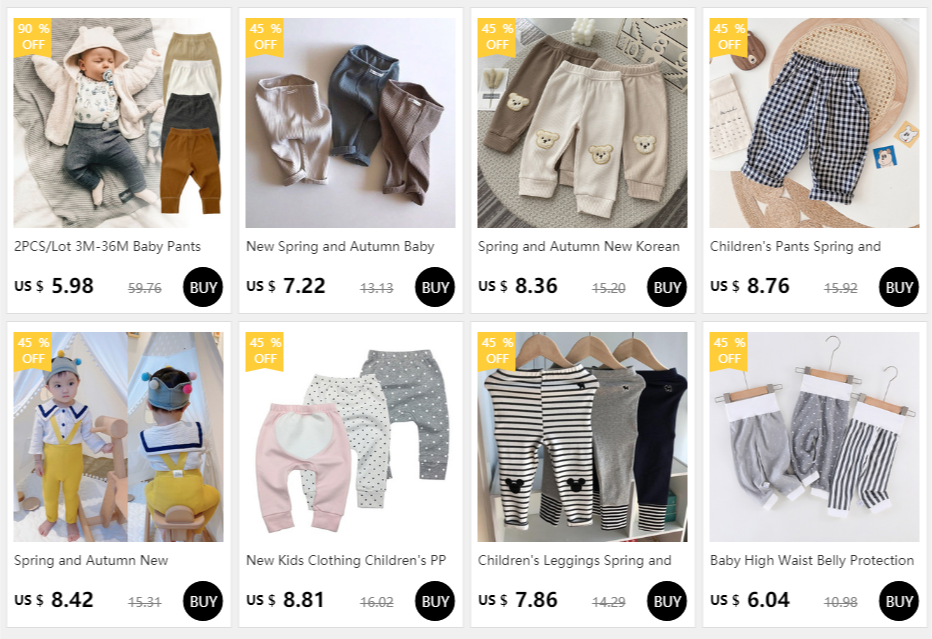
Task: Click BUY for the 7.86 leggings
Action: [666, 601]
